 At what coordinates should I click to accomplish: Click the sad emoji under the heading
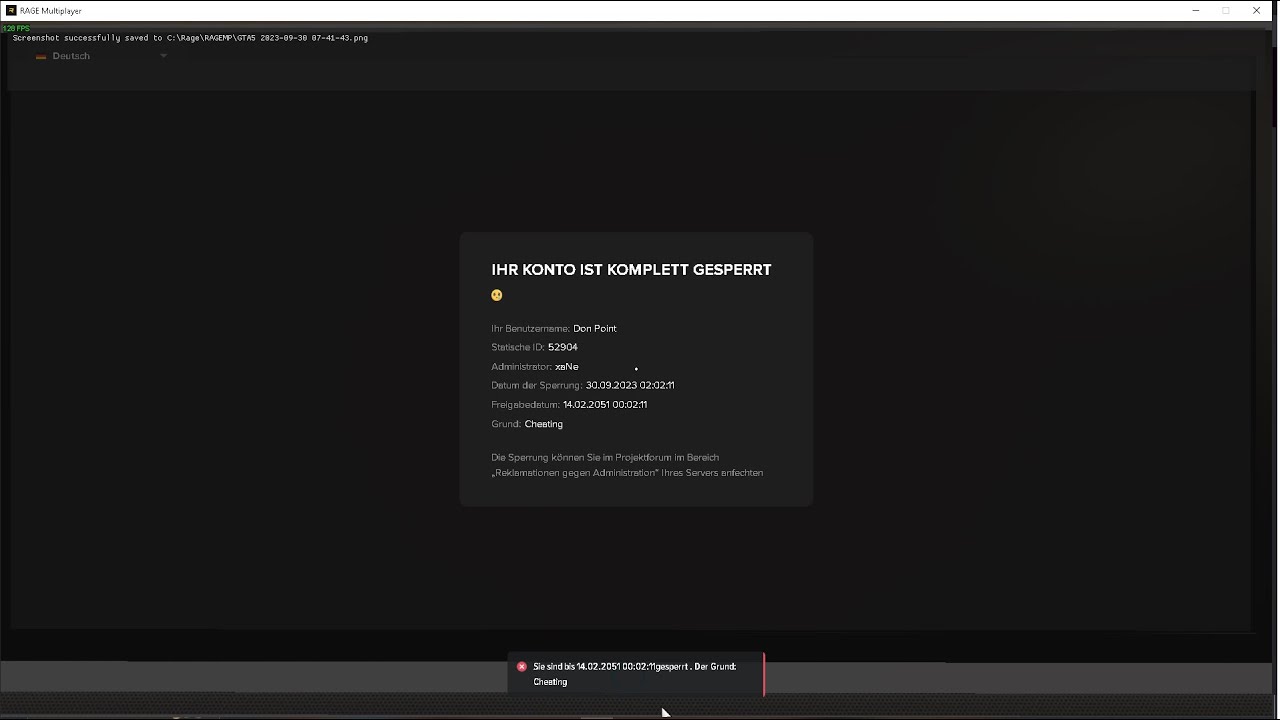pyautogui.click(x=497, y=295)
